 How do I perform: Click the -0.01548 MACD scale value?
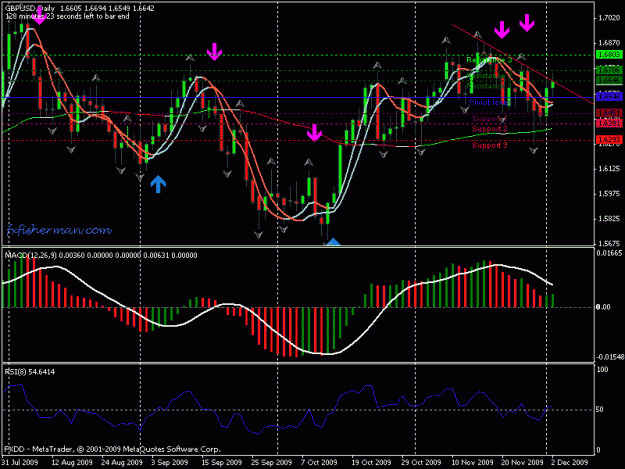click(609, 357)
